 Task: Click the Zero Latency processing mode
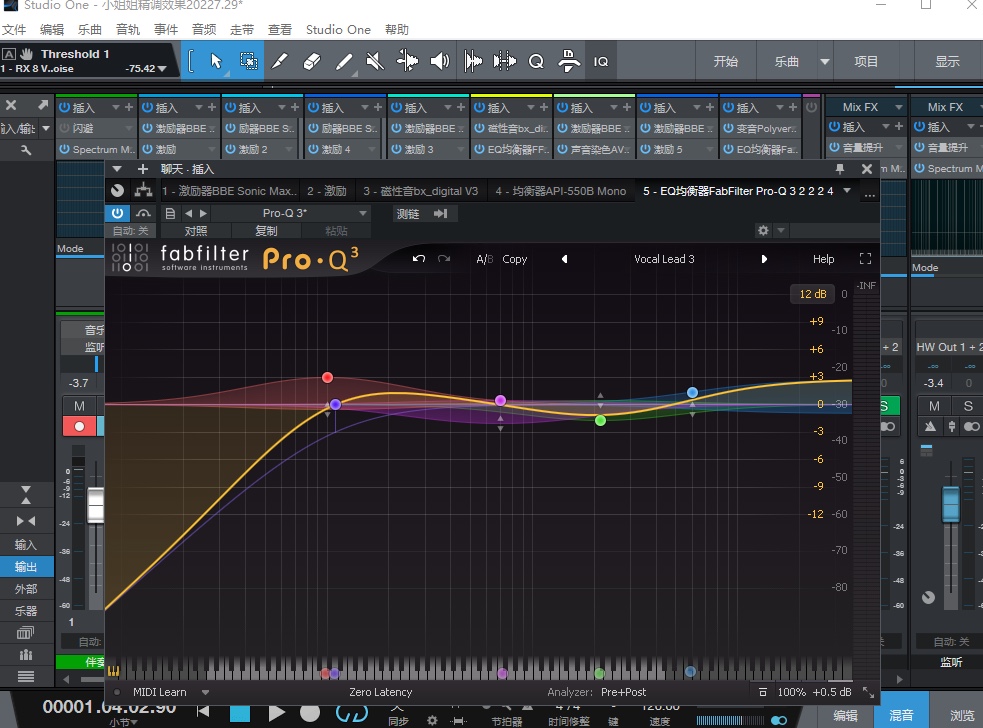(x=381, y=692)
